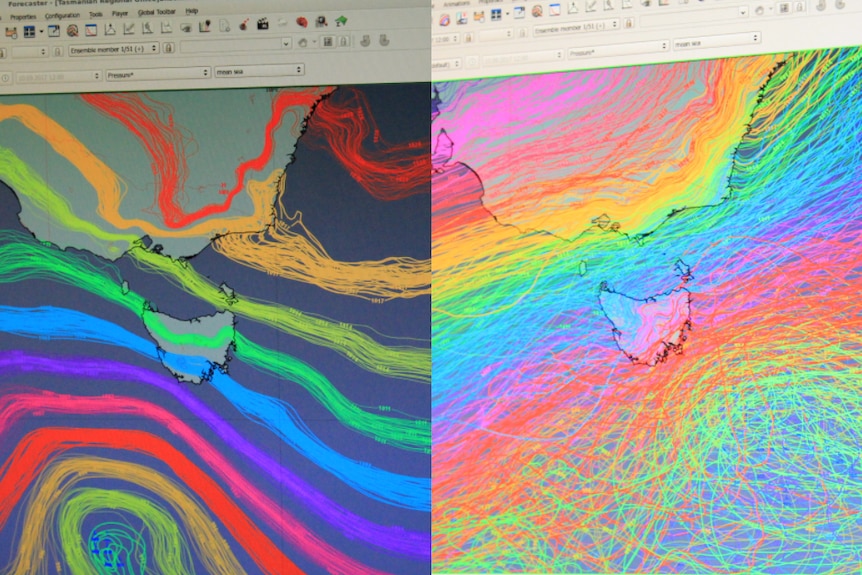The height and width of the screenshot is (575, 862).
Task: Open Ensemble member 1/51 dropdown on left screen
Action: pos(114,49)
